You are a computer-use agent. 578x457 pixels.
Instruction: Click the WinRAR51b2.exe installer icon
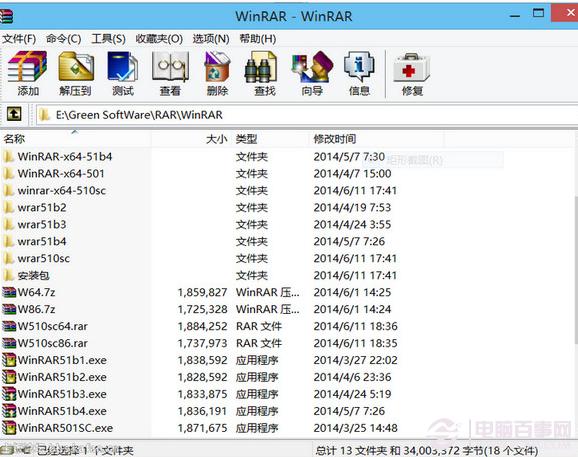pos(9,377)
